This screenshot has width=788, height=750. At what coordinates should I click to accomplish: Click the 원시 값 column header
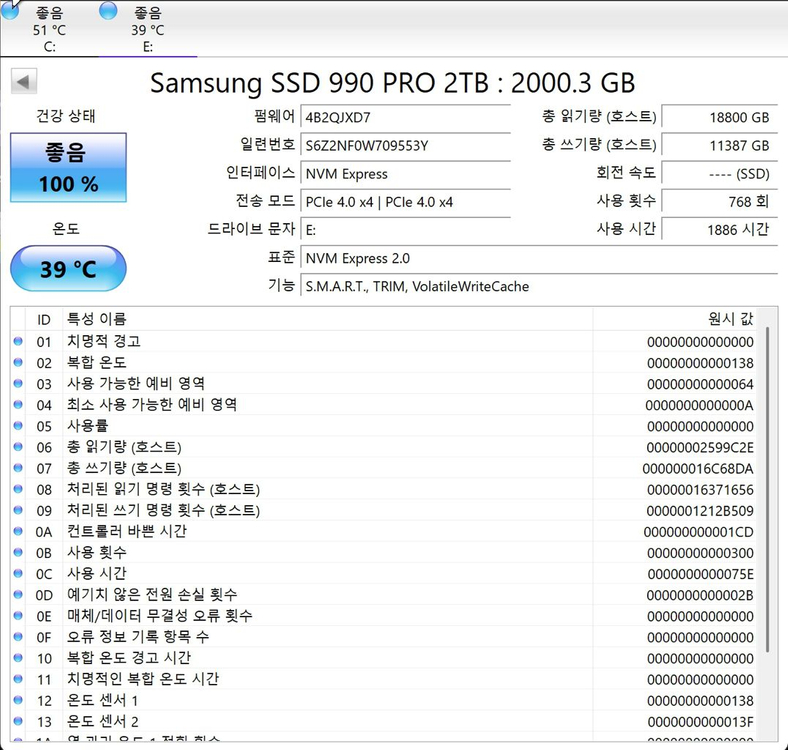tap(674, 319)
